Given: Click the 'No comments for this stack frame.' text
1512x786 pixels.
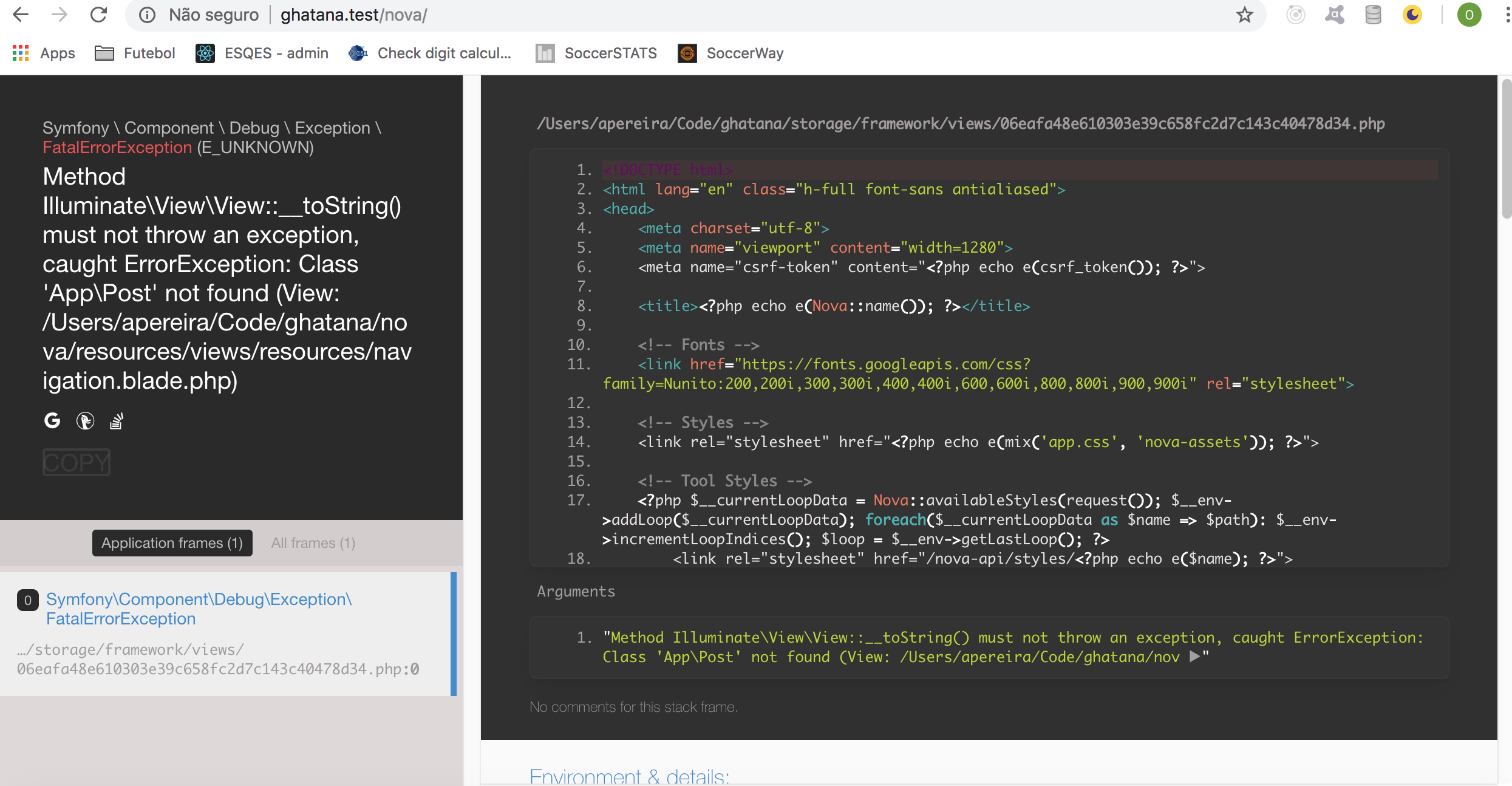Looking at the screenshot, I should pos(633,707).
